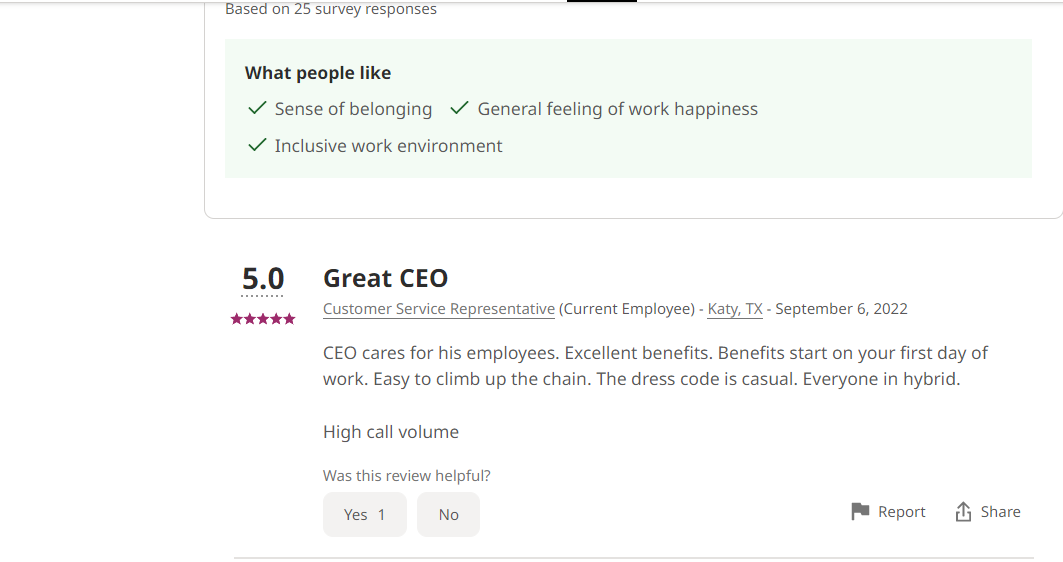Click checkmark icon beside Inclusive work environment
This screenshot has height=562, width=1063.
tap(257, 145)
